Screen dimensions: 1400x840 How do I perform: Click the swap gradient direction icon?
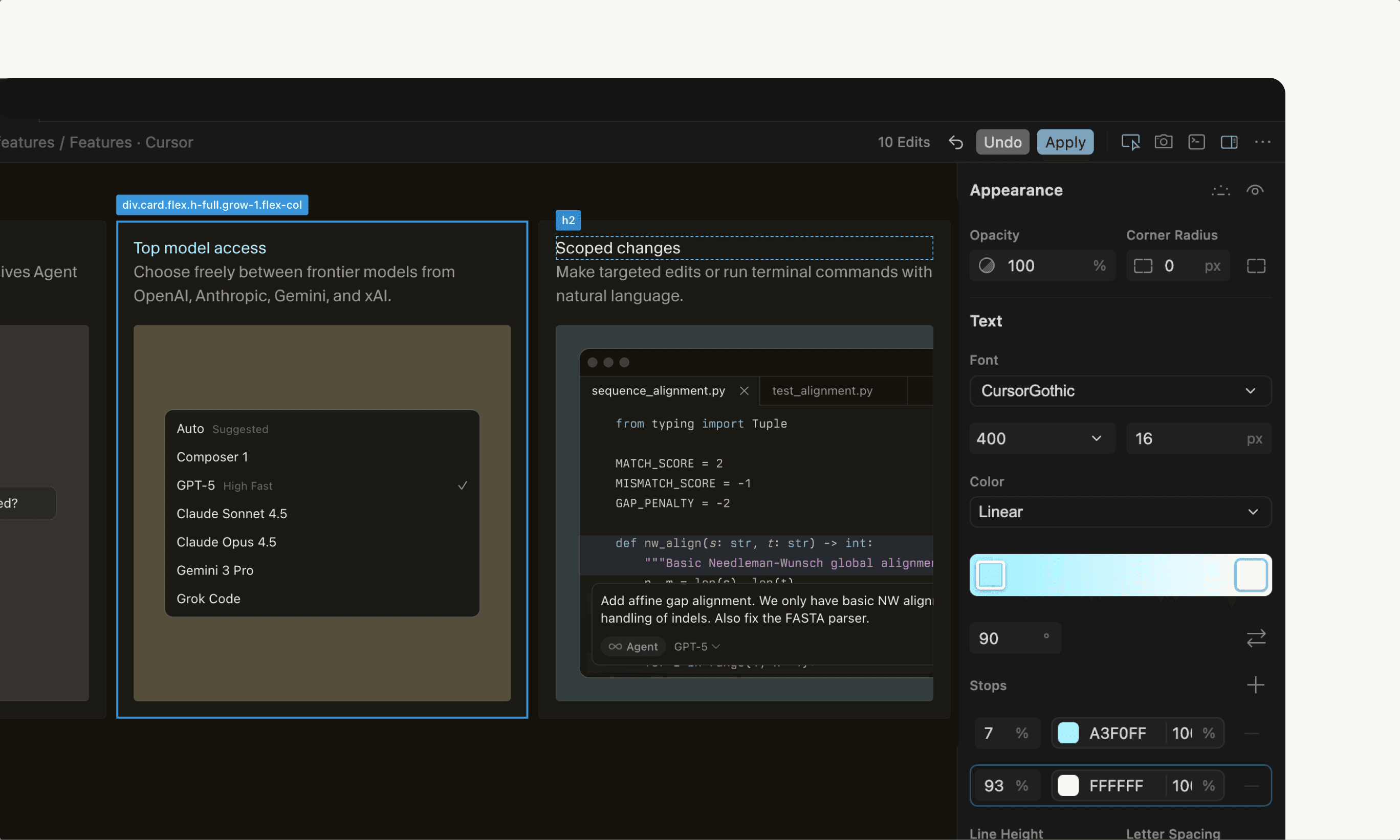[1256, 638]
